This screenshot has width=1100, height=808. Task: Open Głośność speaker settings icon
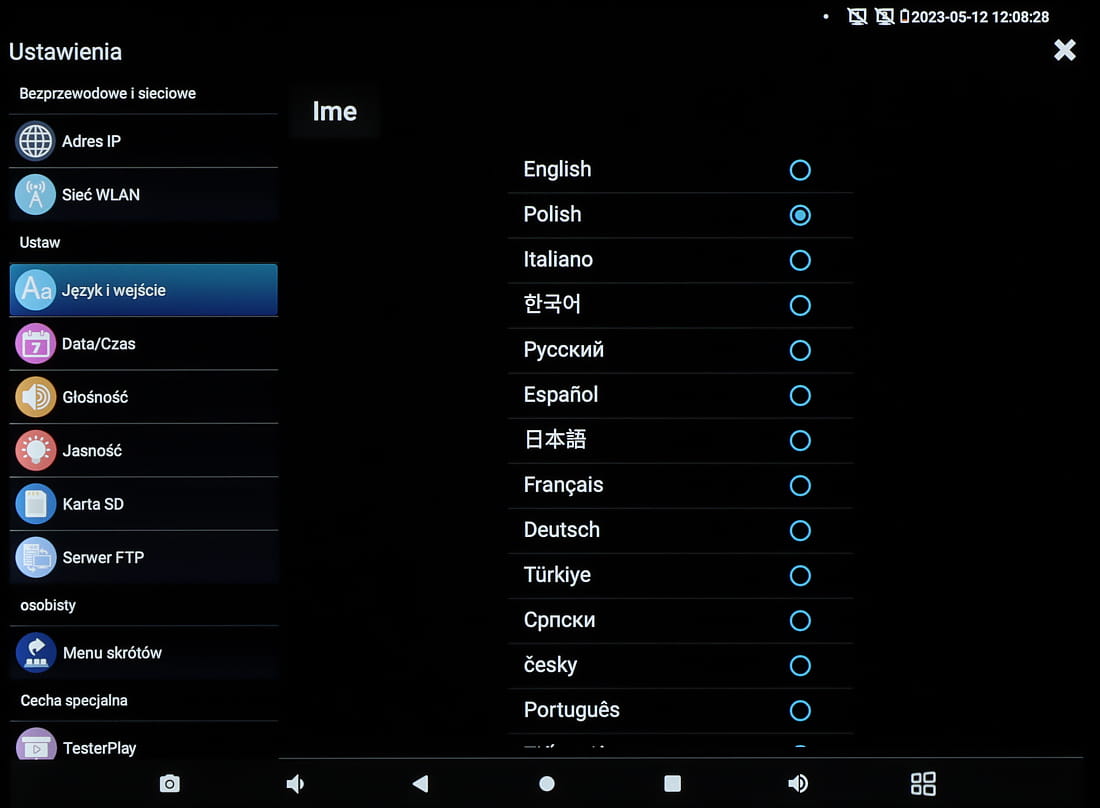pyautogui.click(x=35, y=397)
